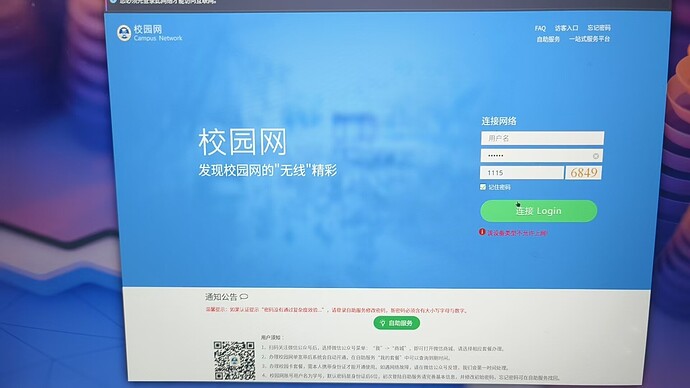Click the large 校园网 banner title
The image size is (690, 388).
pyautogui.click(x=242, y=142)
